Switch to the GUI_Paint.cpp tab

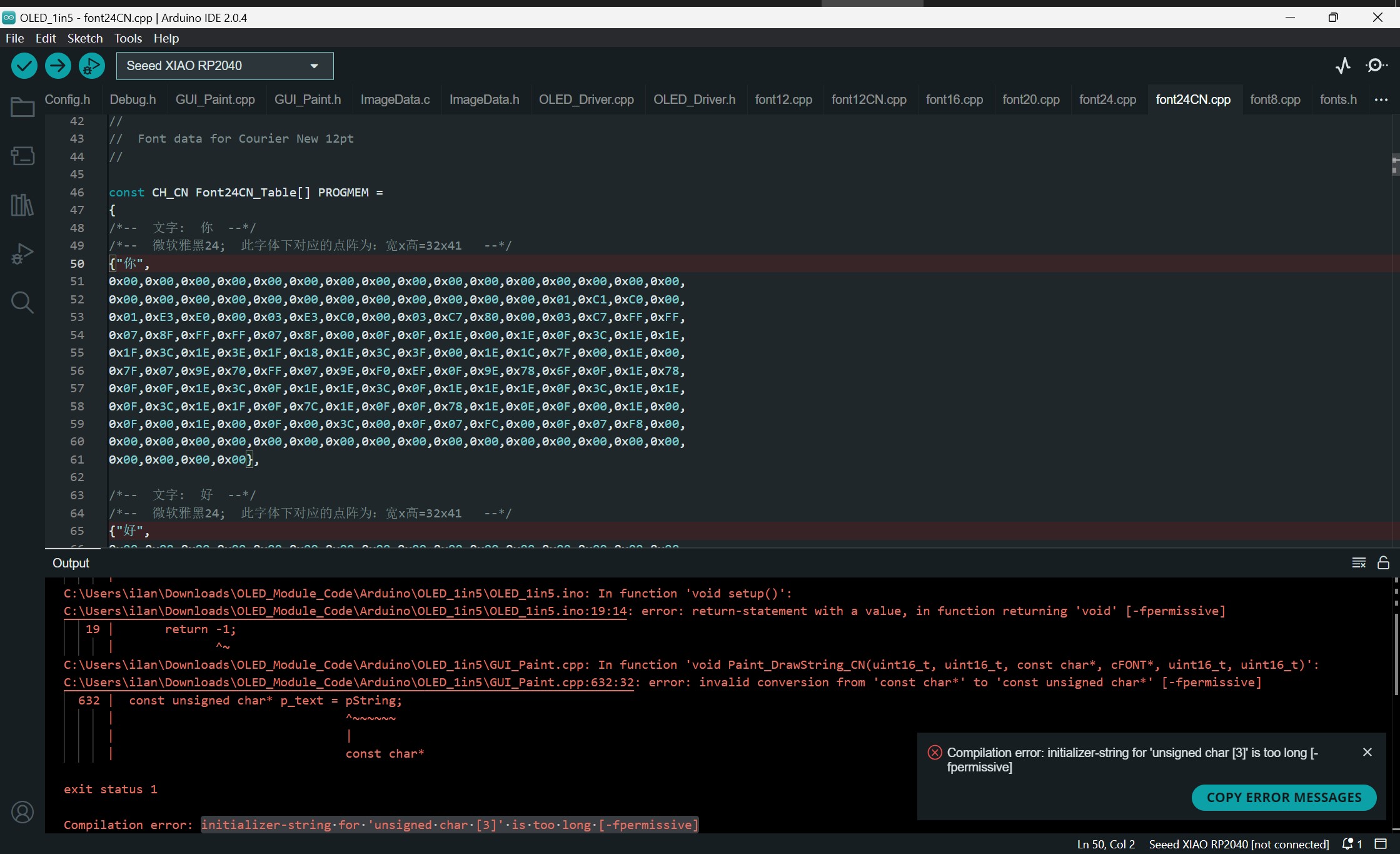(x=215, y=99)
